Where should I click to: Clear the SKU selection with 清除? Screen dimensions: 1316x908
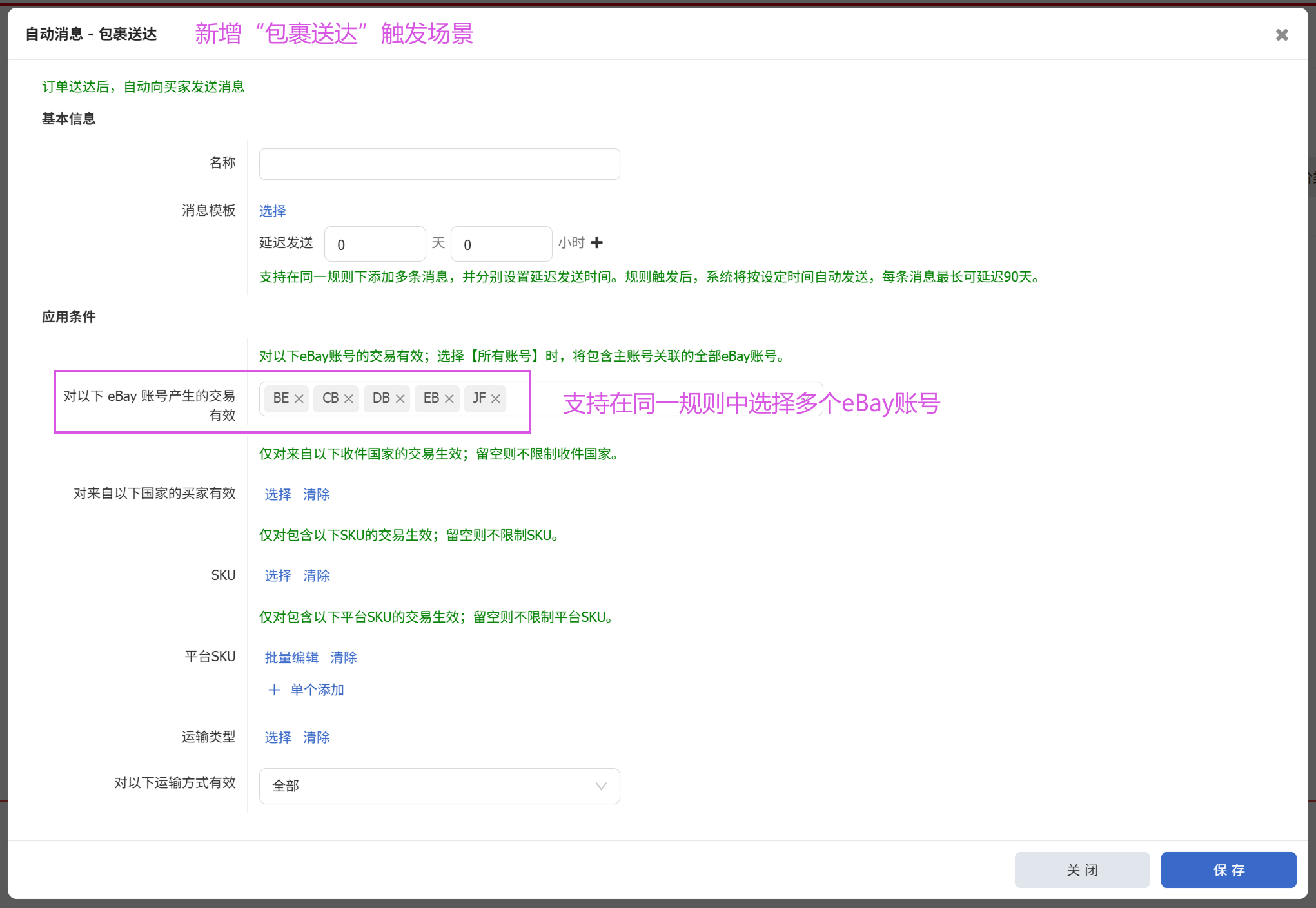point(316,575)
